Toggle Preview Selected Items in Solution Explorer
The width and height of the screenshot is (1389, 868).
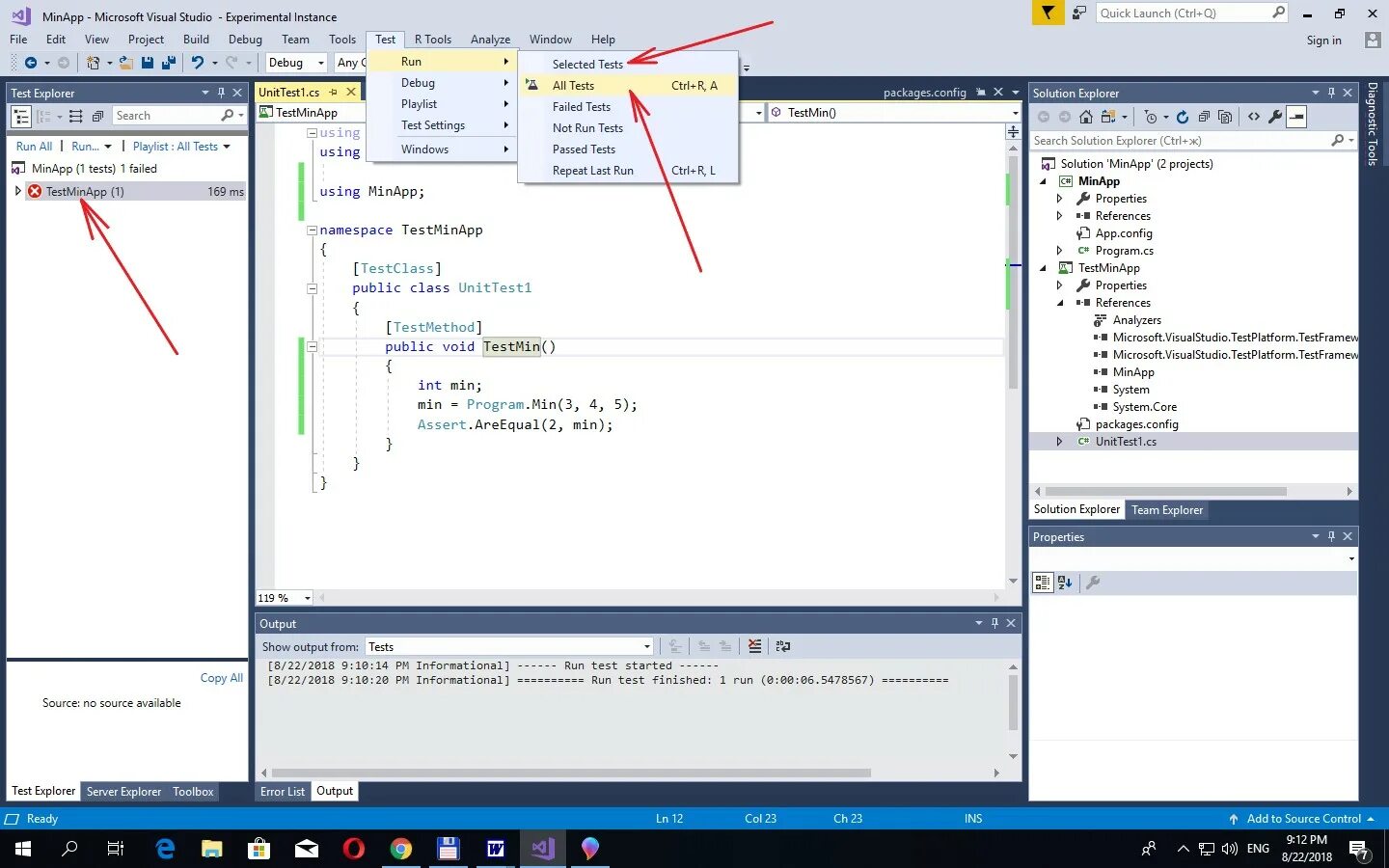[x=1296, y=117]
